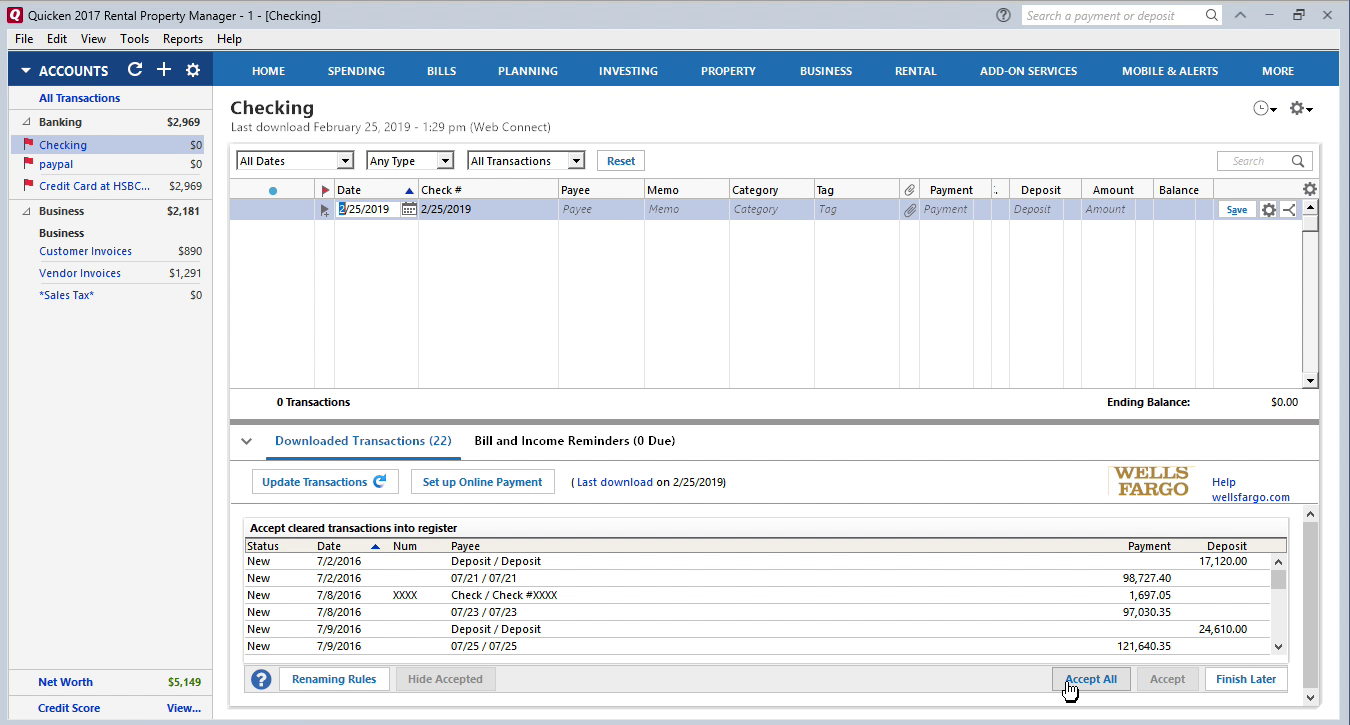Open the calendar picker next to date field
The image size is (1350, 725).
coord(409,209)
